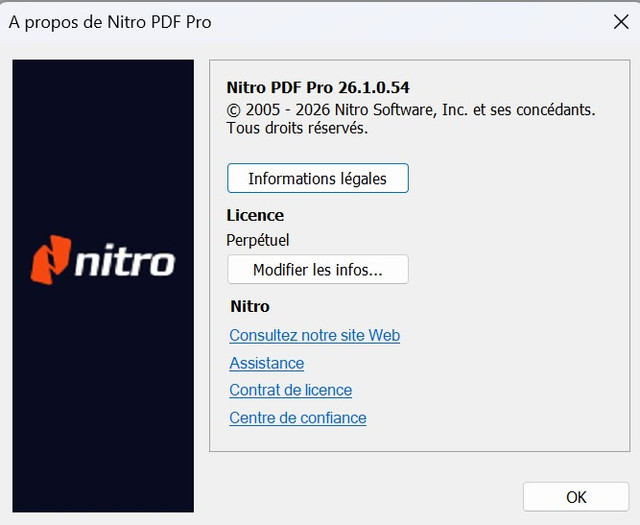Select the version text Nitro PDF Pro 26.1.0.54
640x525 pixels.
coord(318,88)
